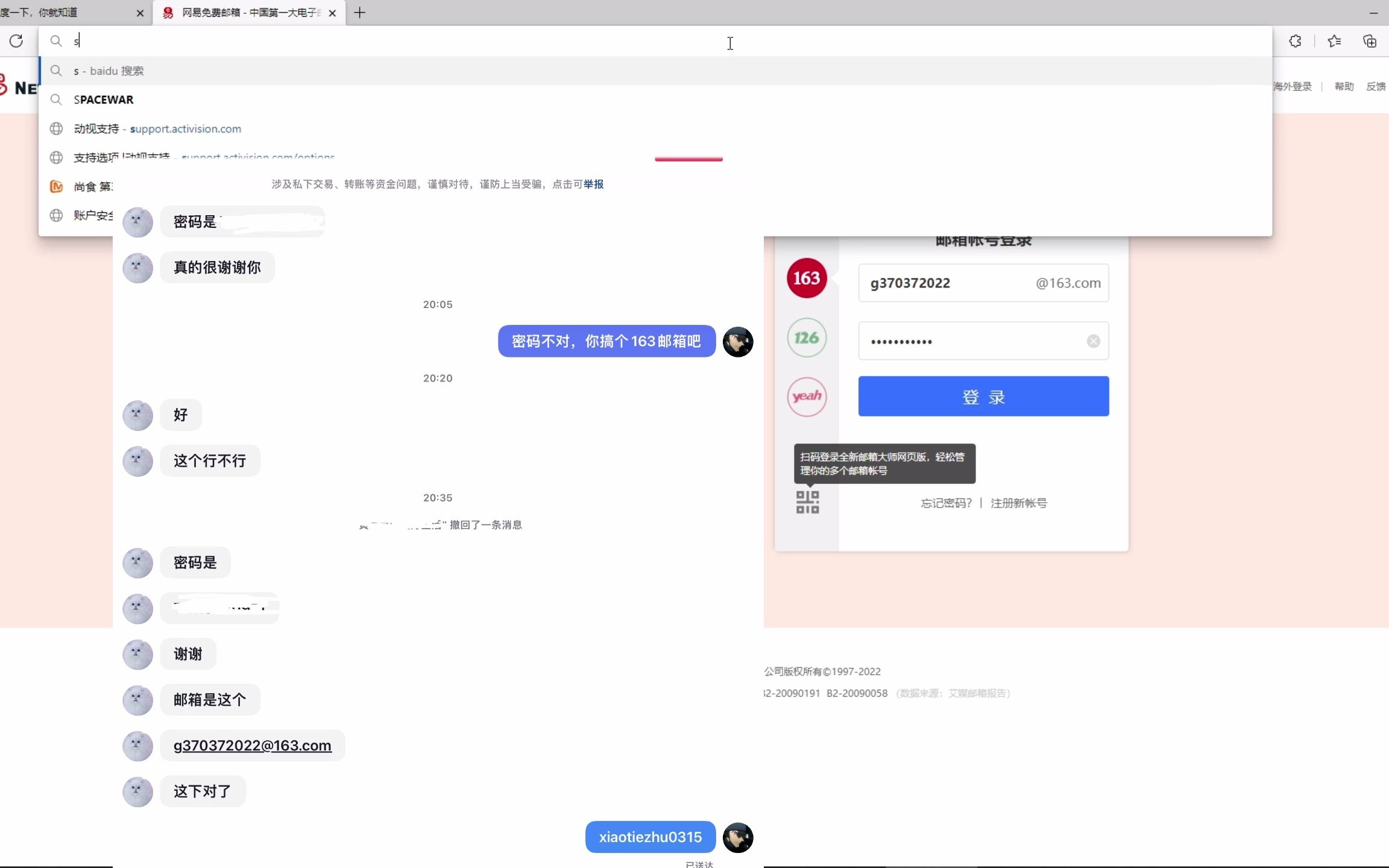The width and height of the screenshot is (1389, 868).
Task: Click the password input field
Action: (983, 341)
